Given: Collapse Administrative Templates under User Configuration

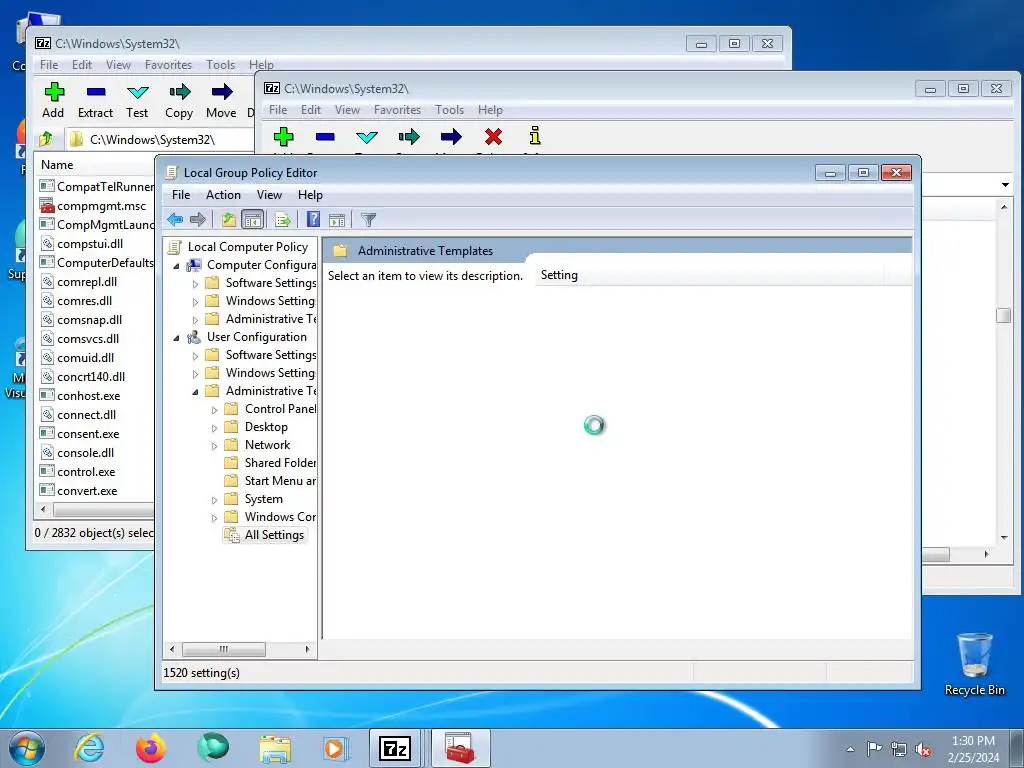Looking at the screenshot, I should tap(195, 392).
